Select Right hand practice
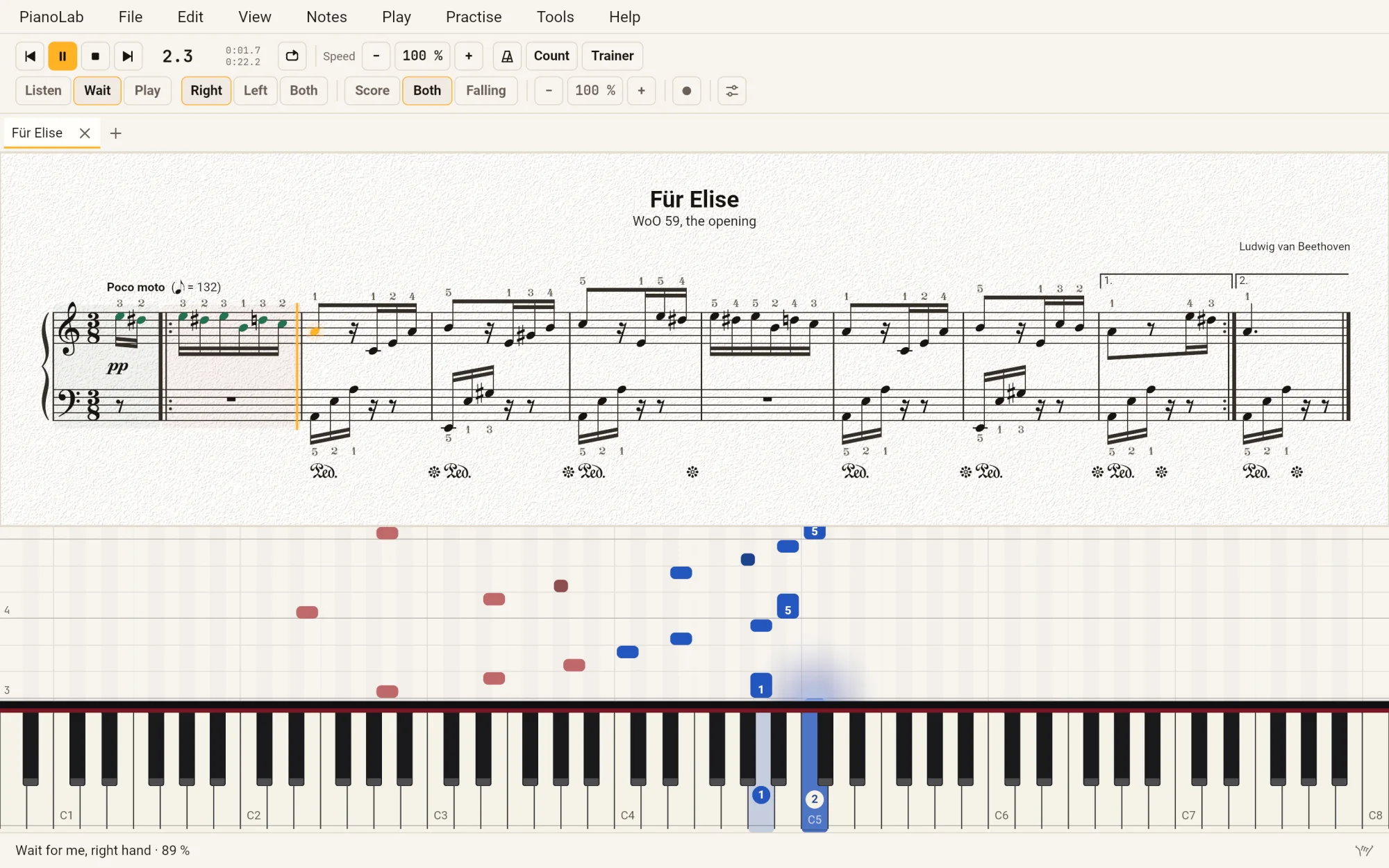This screenshot has width=1389, height=868. pos(206,91)
